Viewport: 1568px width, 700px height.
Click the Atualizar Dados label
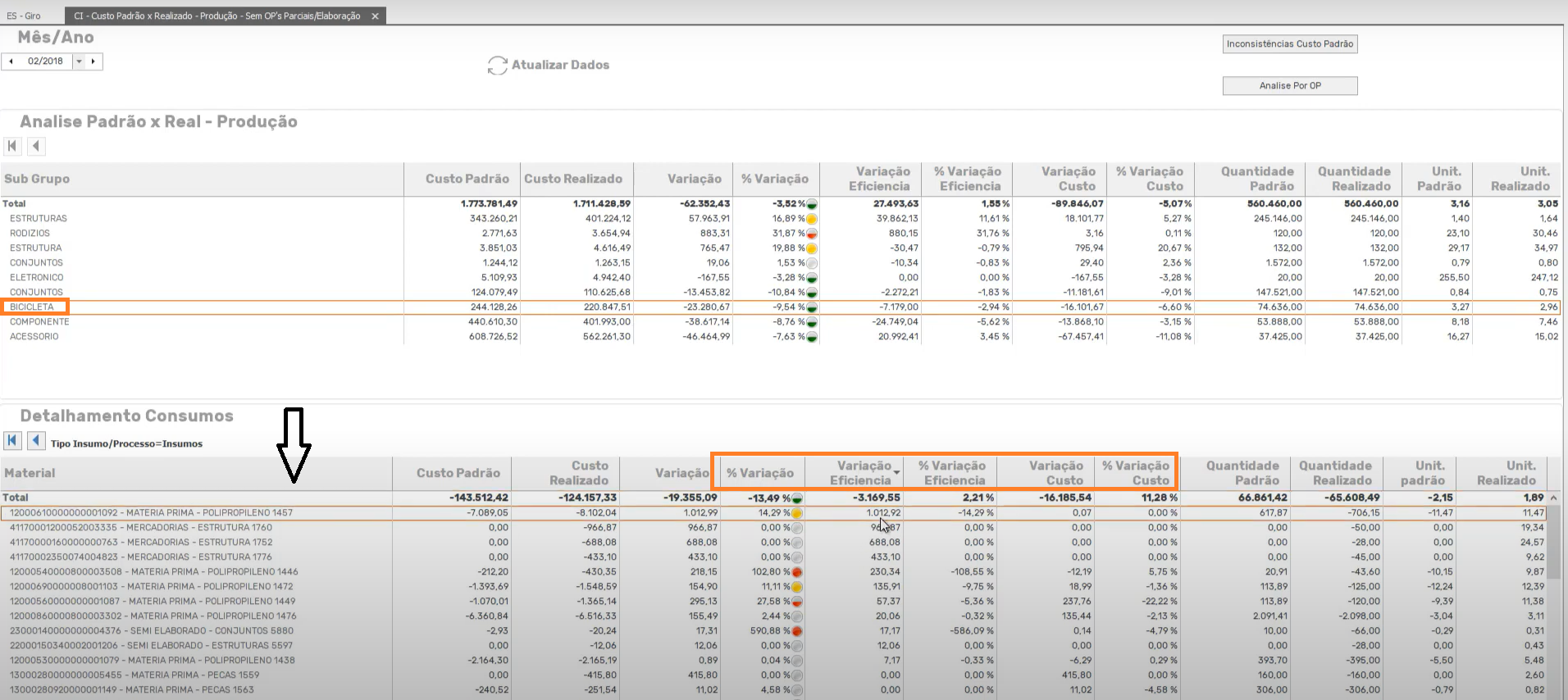coord(561,65)
